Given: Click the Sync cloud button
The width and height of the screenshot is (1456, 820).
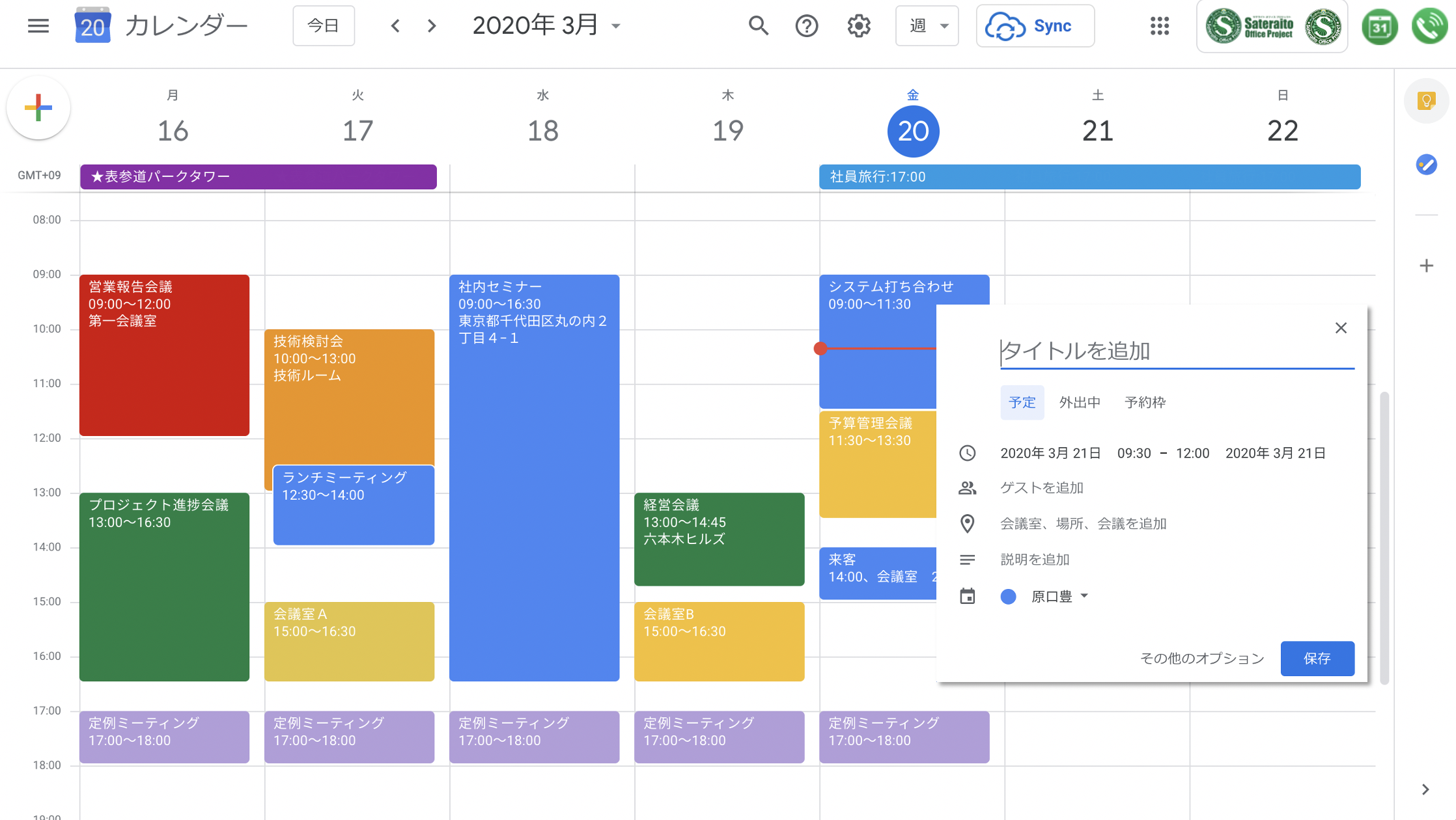Looking at the screenshot, I should pos(1035,26).
